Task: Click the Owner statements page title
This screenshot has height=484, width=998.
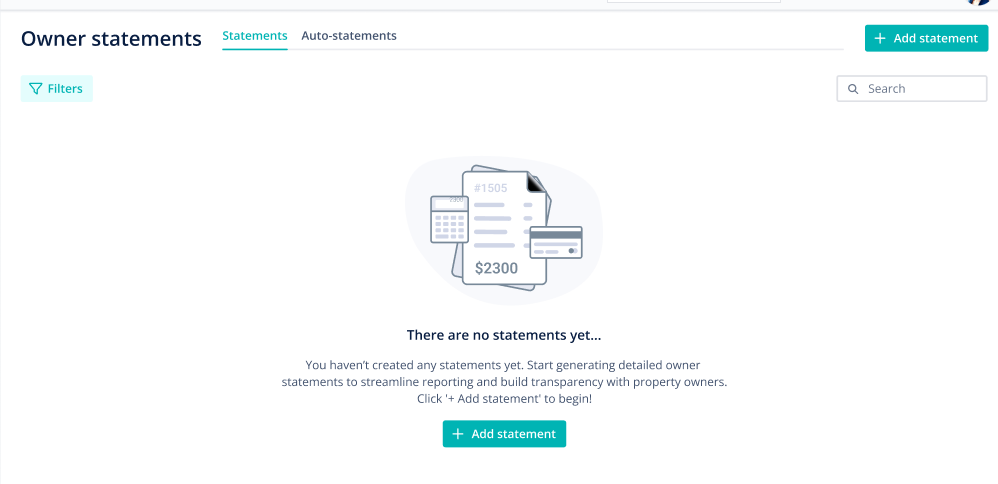Action: (x=111, y=38)
